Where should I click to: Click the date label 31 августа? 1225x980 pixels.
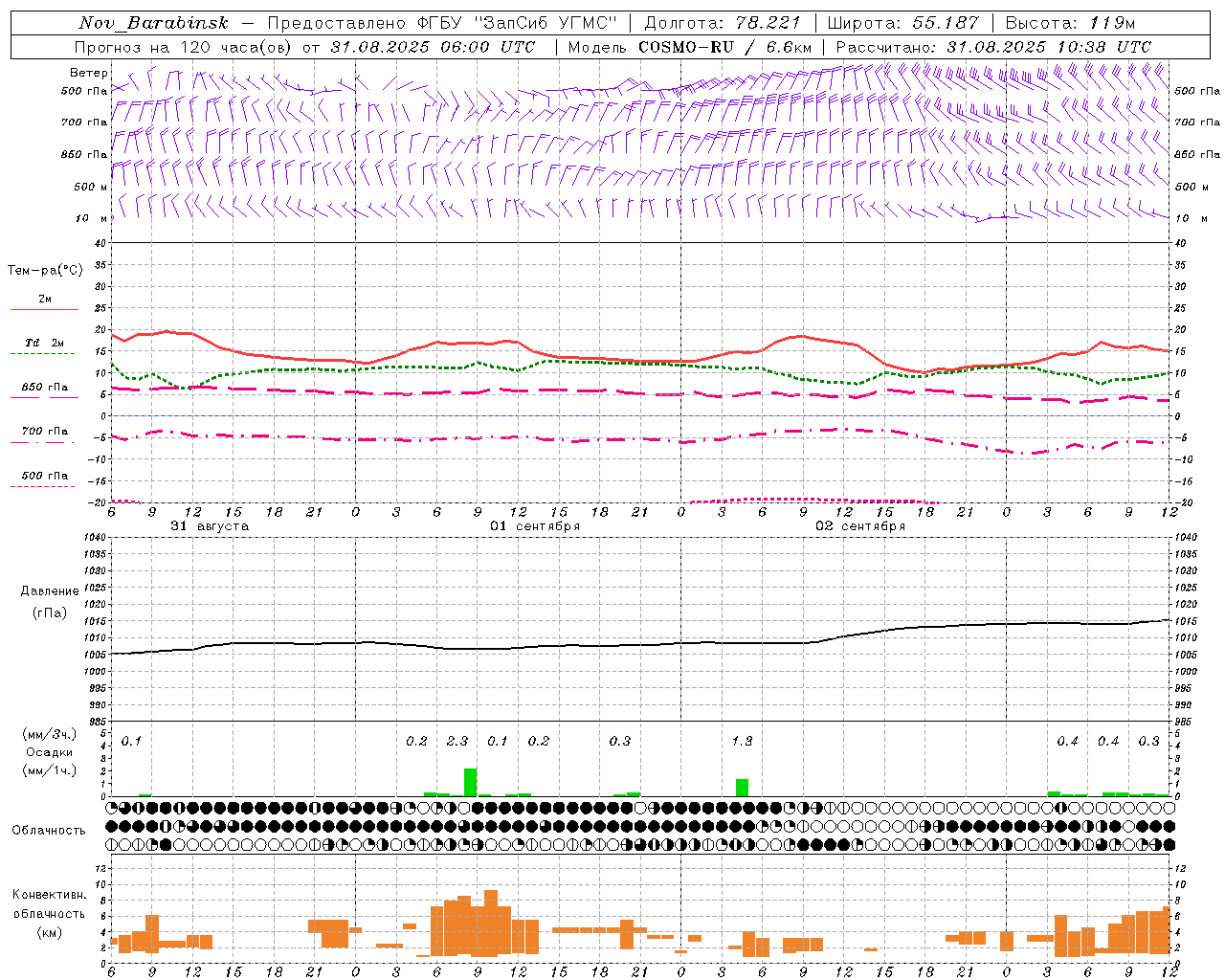pyautogui.click(x=210, y=526)
